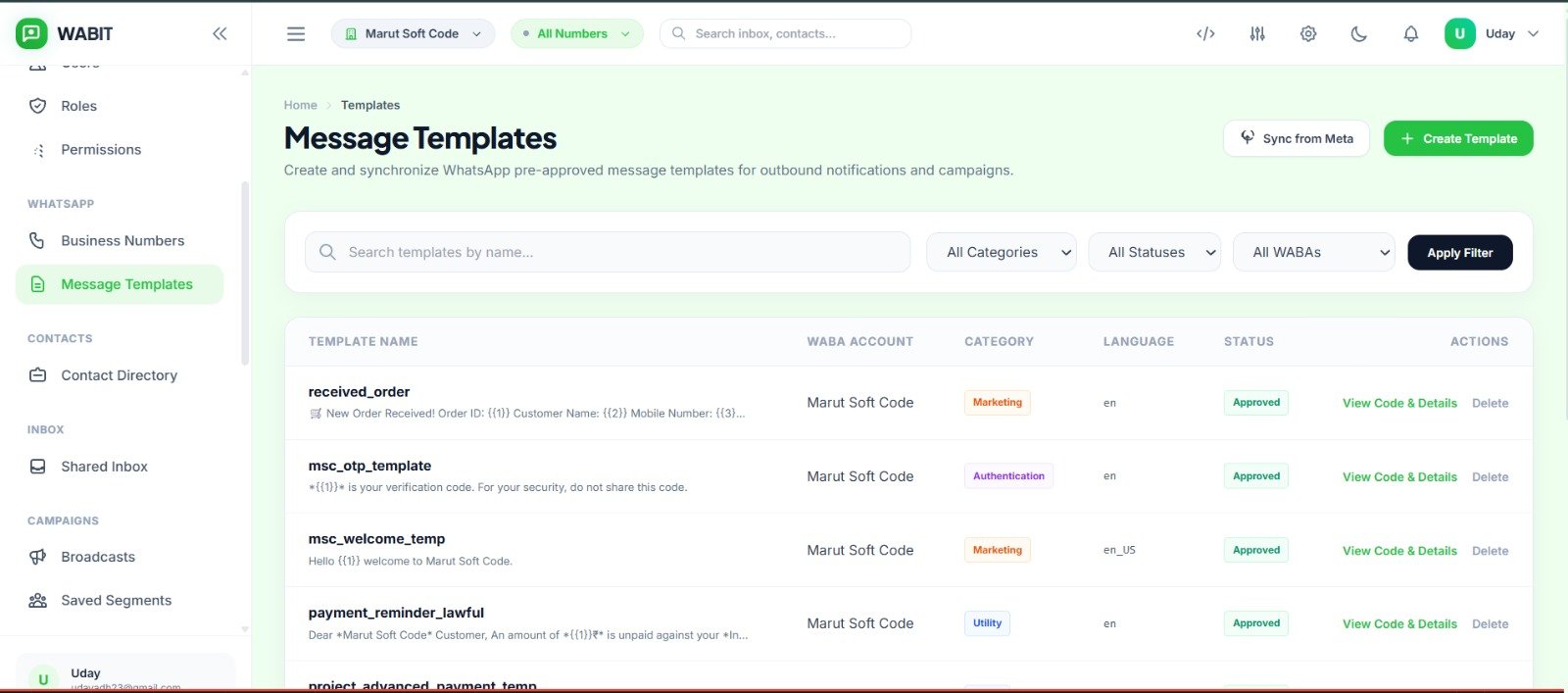Click the Message Templates document icon
This screenshot has width=1568, height=693.
[x=37, y=284]
